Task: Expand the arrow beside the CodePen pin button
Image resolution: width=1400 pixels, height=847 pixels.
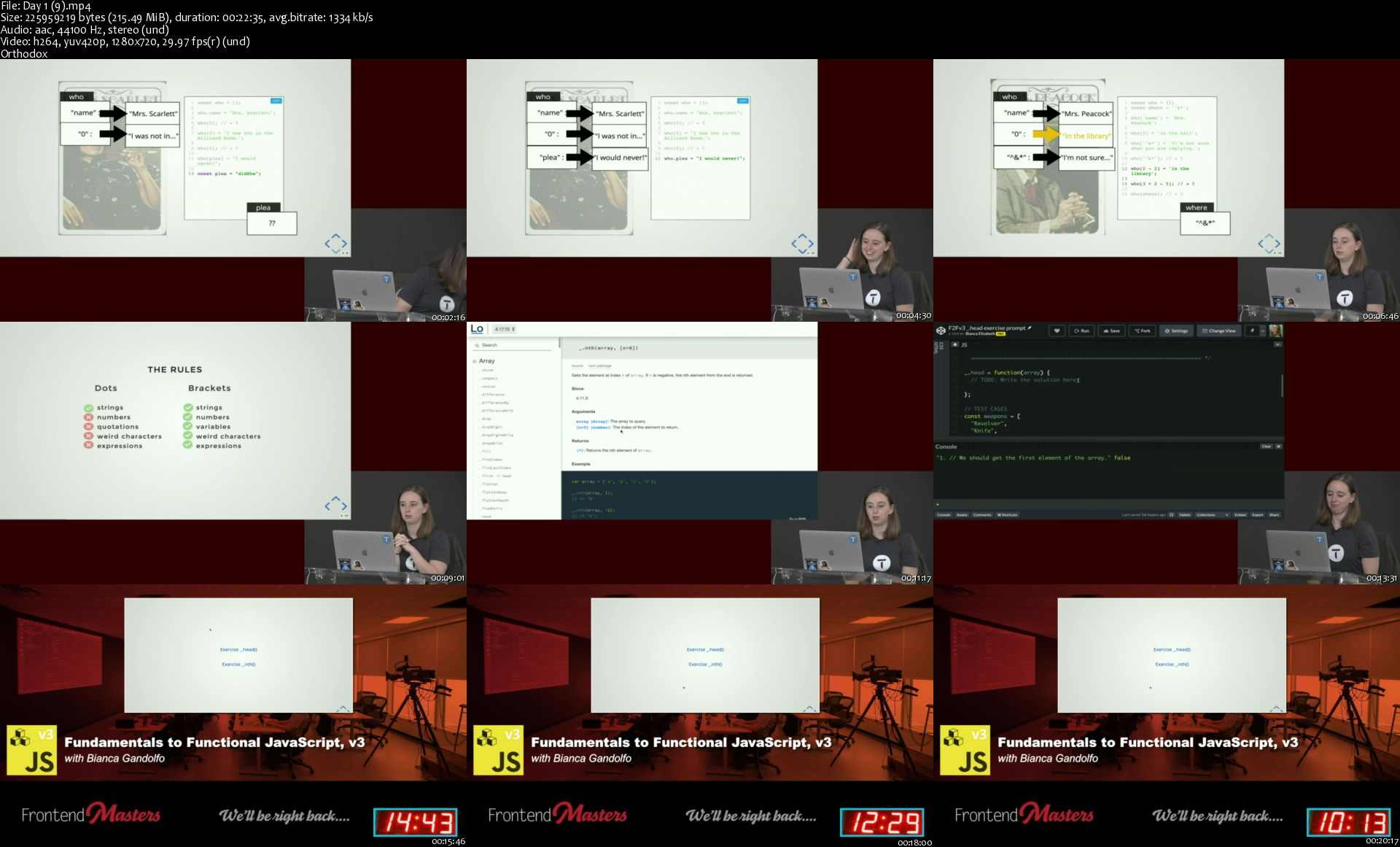Action: [1263, 330]
